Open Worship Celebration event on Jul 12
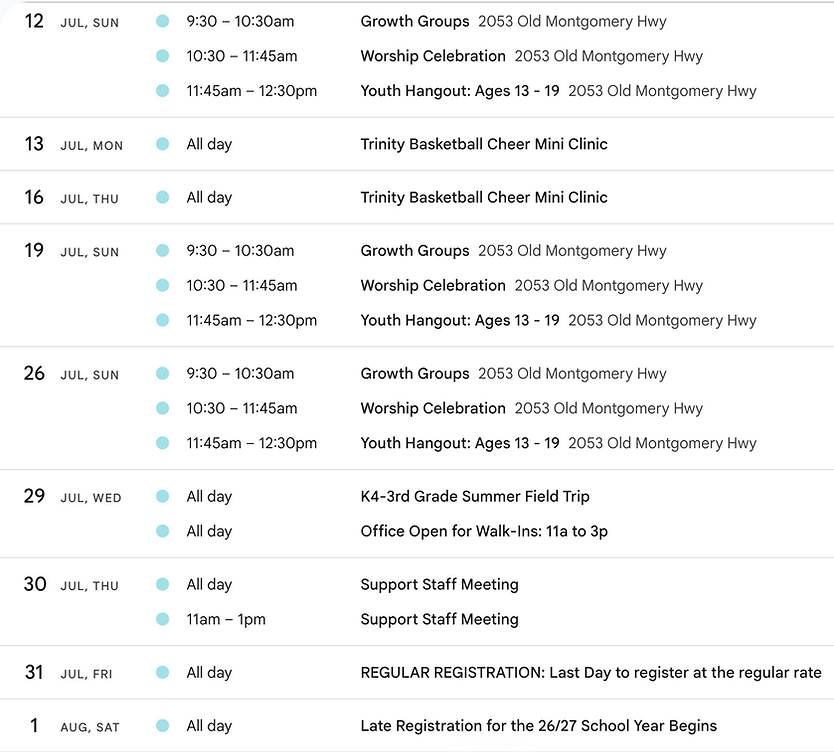The height and width of the screenshot is (752, 834). tap(433, 56)
